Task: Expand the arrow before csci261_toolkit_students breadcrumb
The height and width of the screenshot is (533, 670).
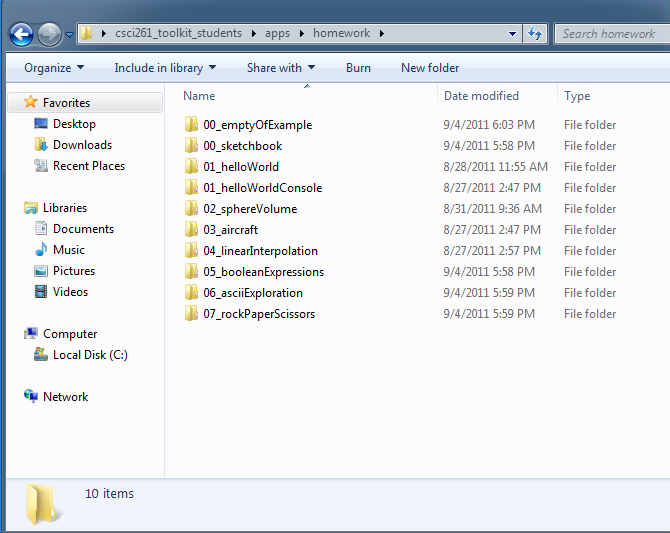Action: click(x=104, y=33)
